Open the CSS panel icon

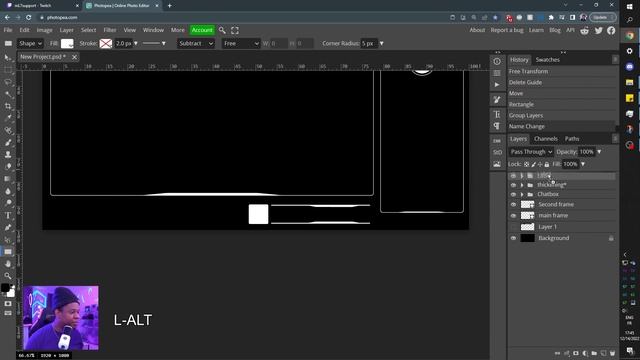[497, 140]
